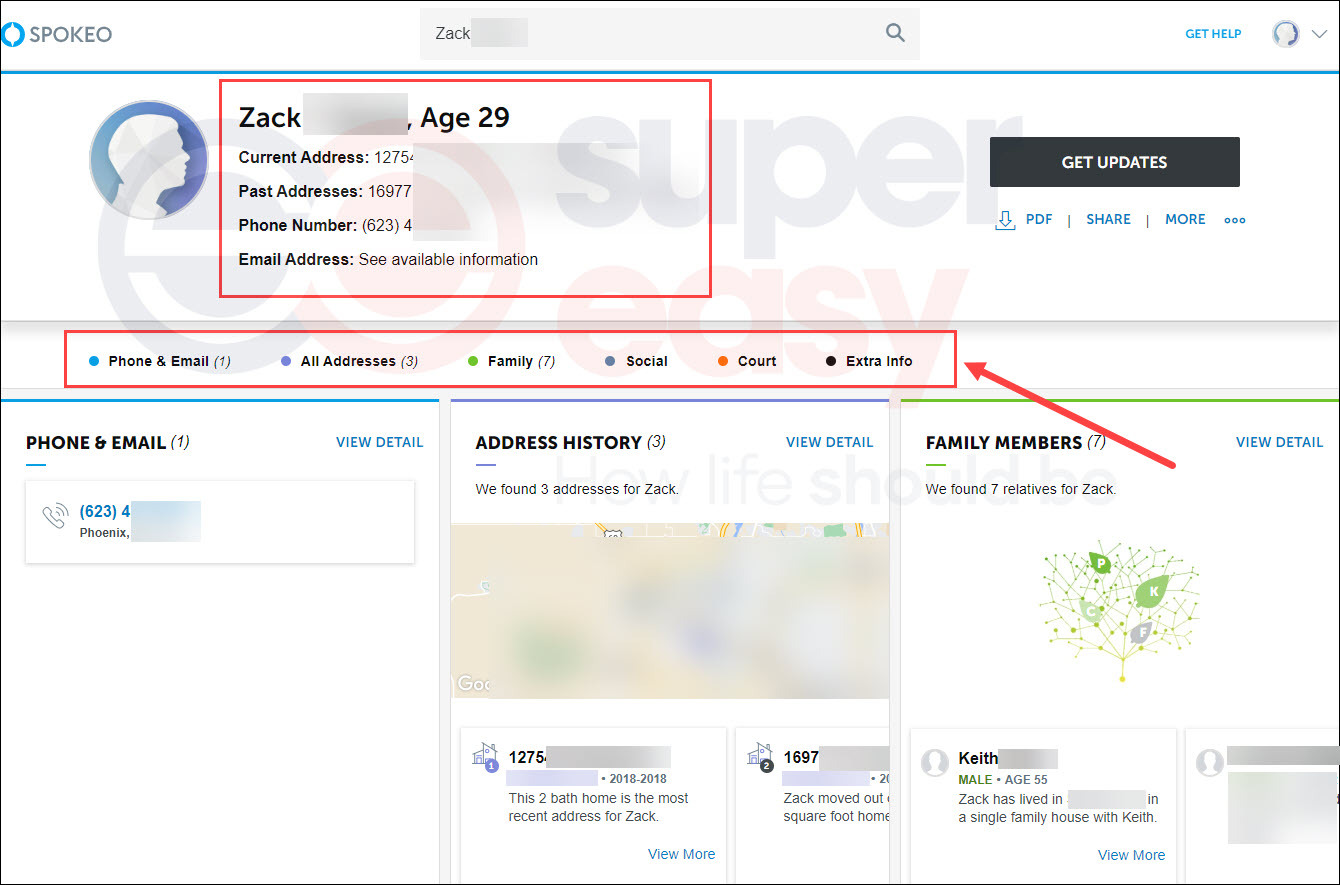Click the MORE link
Image resolution: width=1340 pixels, height=885 pixels.
[x=1185, y=219]
